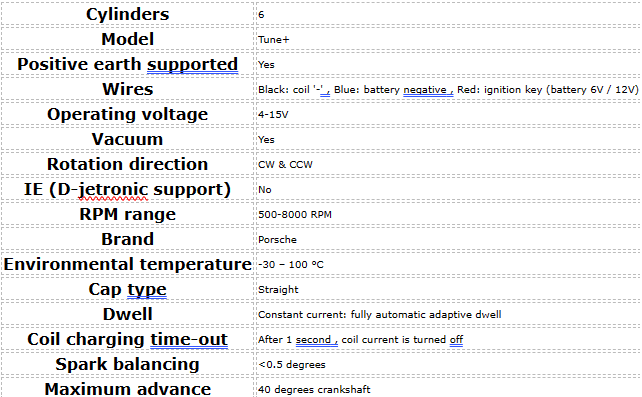Click the Spark balancing label
642x397 pixels.
(127, 364)
